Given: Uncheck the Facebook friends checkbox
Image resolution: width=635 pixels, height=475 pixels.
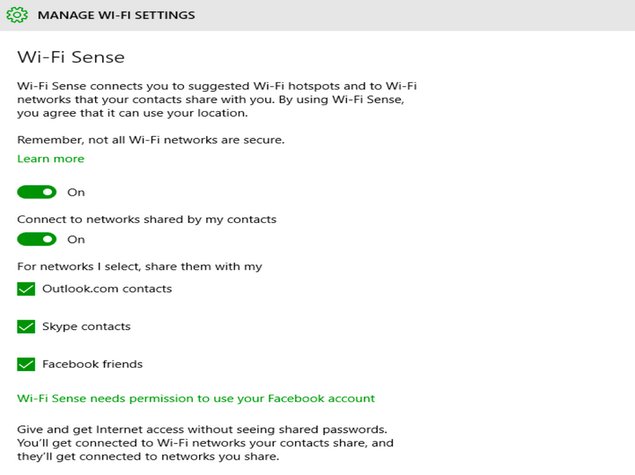Looking at the screenshot, I should coord(26,364).
